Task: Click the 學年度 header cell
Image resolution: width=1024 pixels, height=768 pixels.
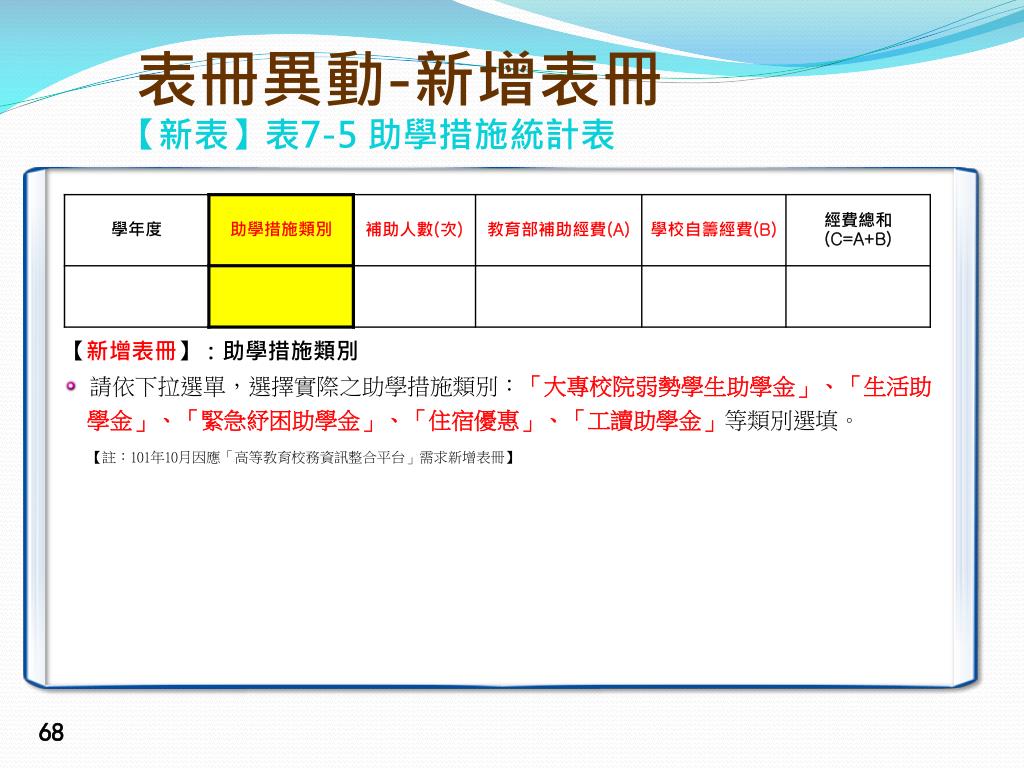Action: [x=136, y=230]
